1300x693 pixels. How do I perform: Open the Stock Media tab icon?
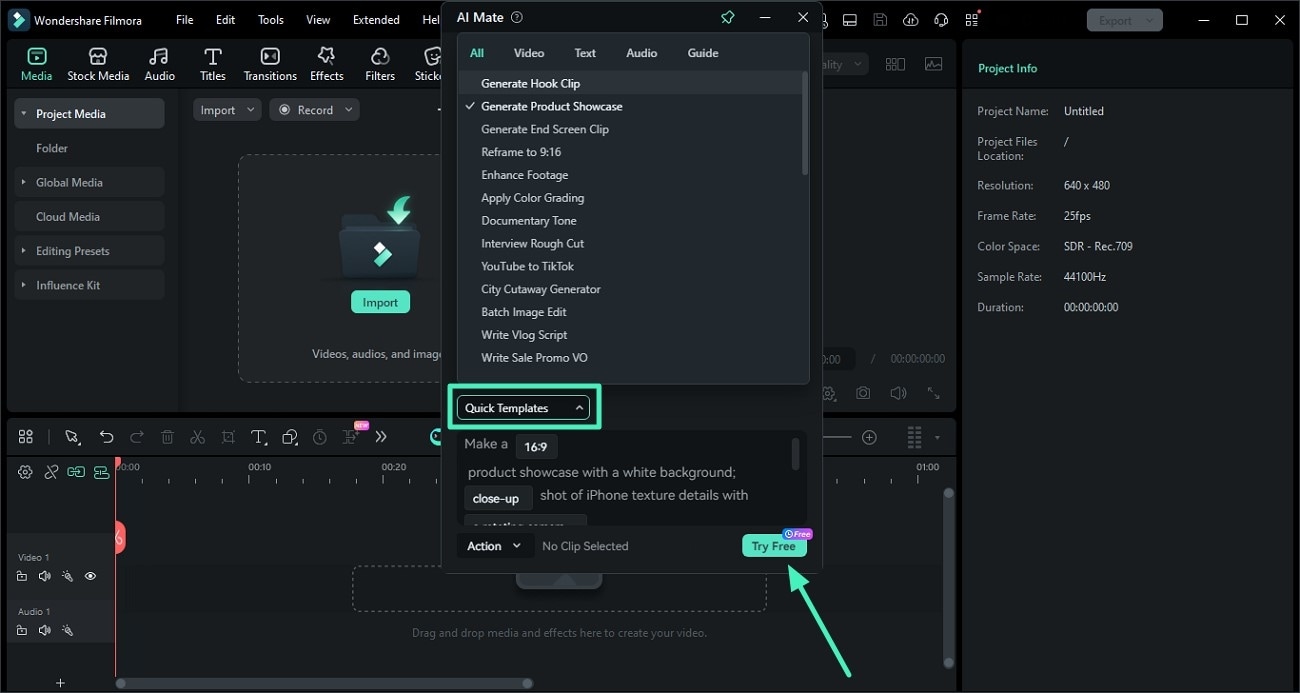pos(98,56)
